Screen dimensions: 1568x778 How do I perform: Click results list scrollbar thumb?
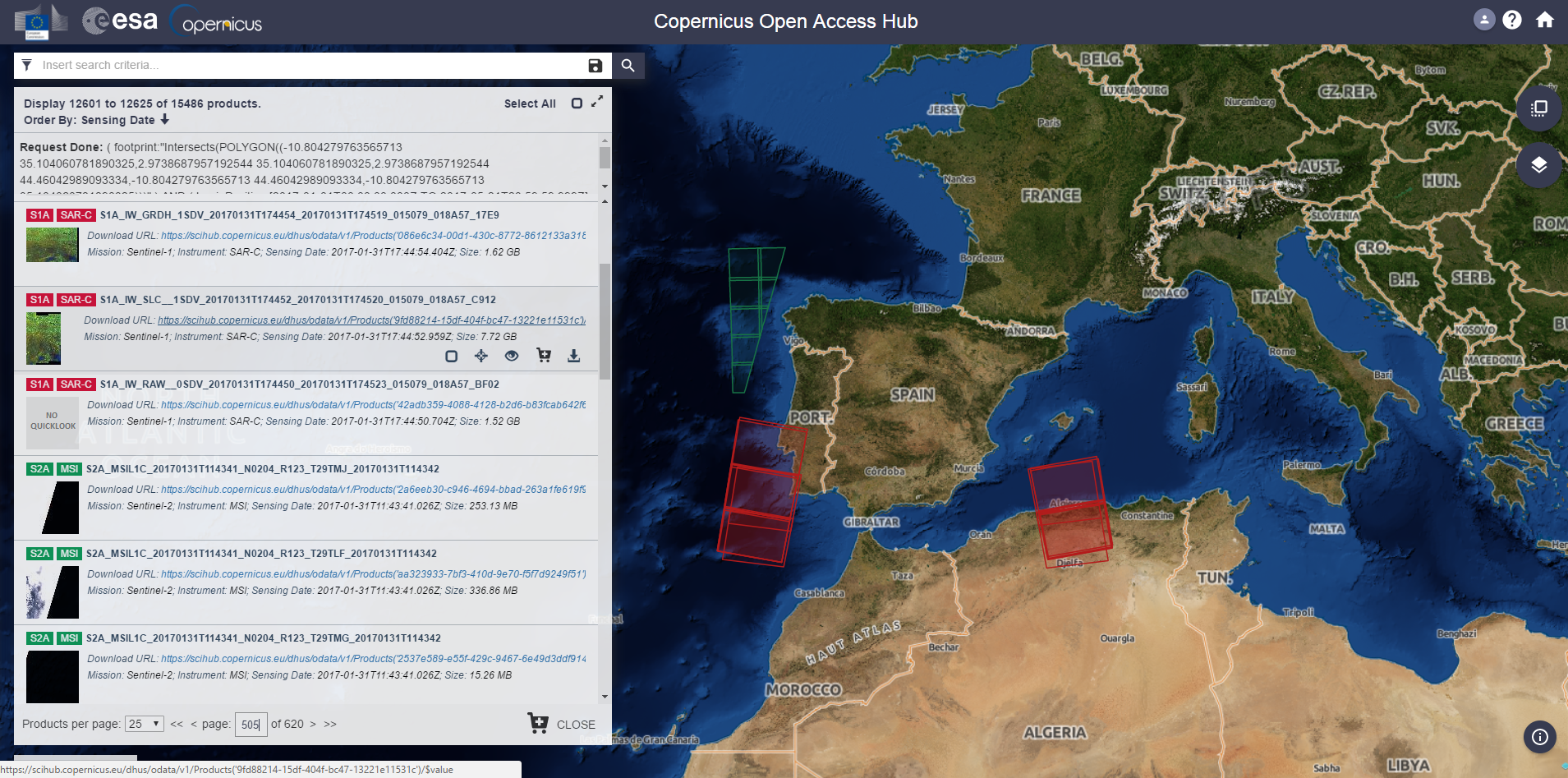pyautogui.click(x=605, y=321)
